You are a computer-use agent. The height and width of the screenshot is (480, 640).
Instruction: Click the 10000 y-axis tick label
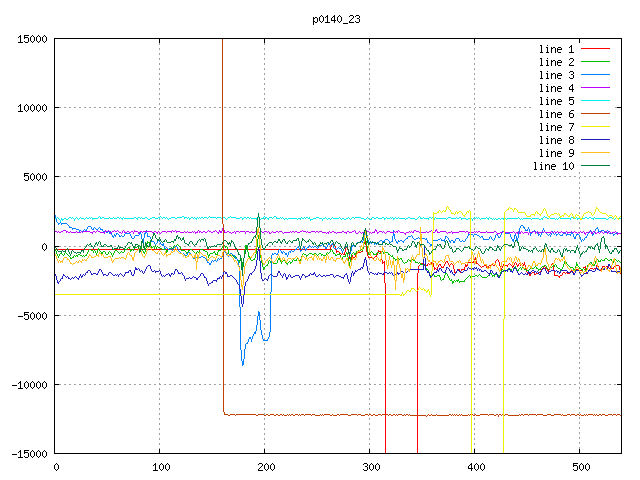pyautogui.click(x=31, y=108)
